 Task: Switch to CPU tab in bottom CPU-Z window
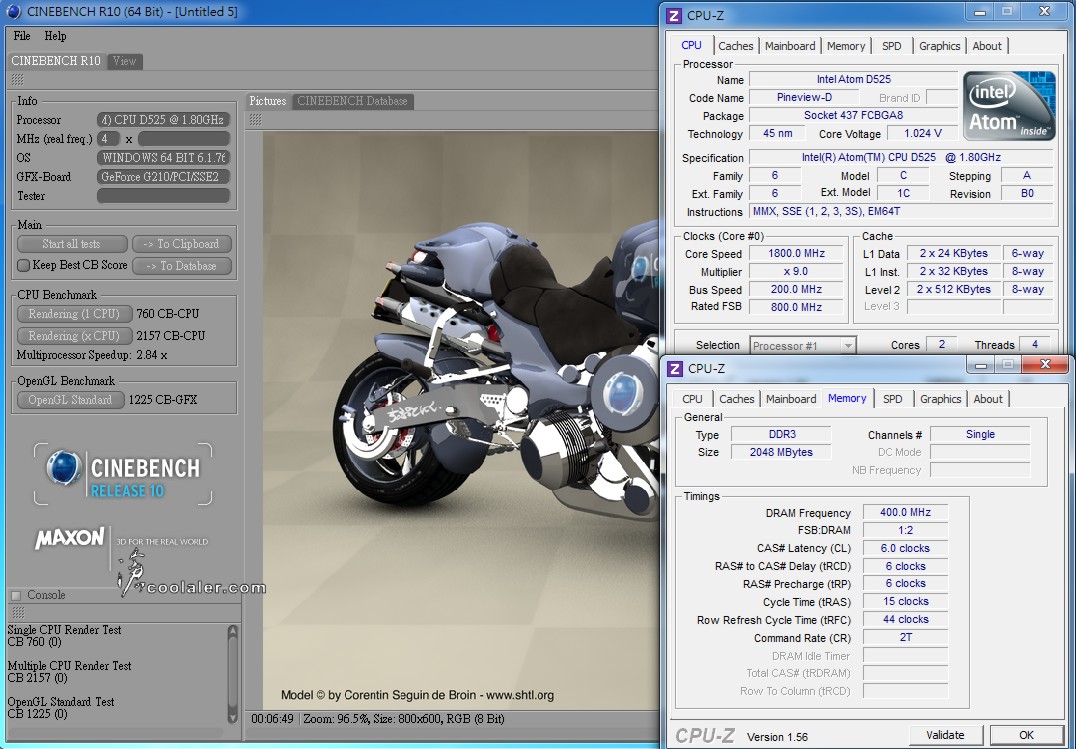[692, 399]
